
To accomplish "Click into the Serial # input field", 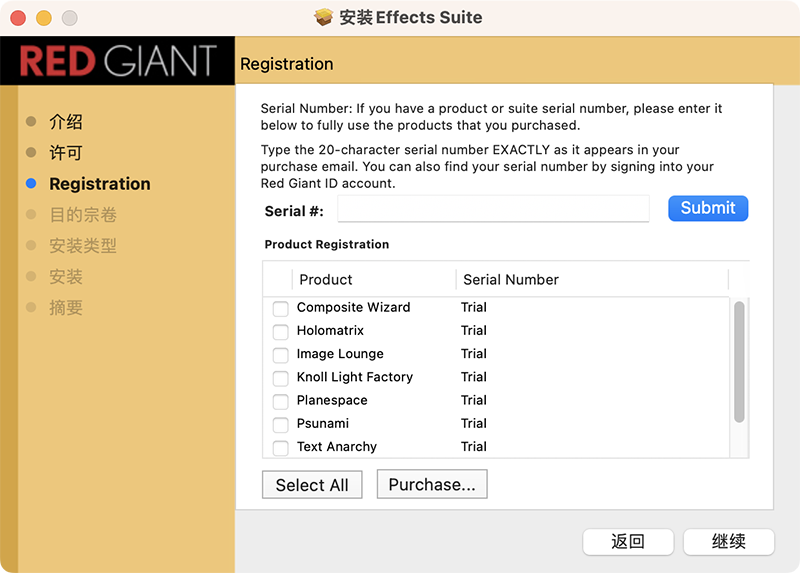I will 494,209.
